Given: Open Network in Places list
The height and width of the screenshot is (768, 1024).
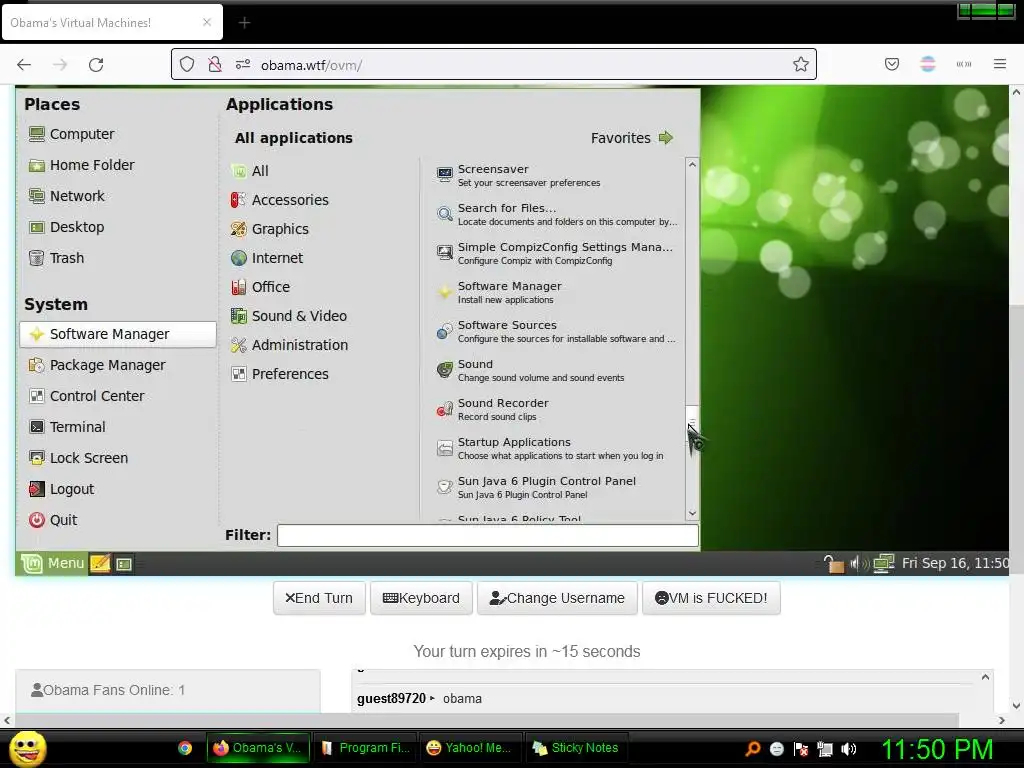Looking at the screenshot, I should [x=67, y=196].
